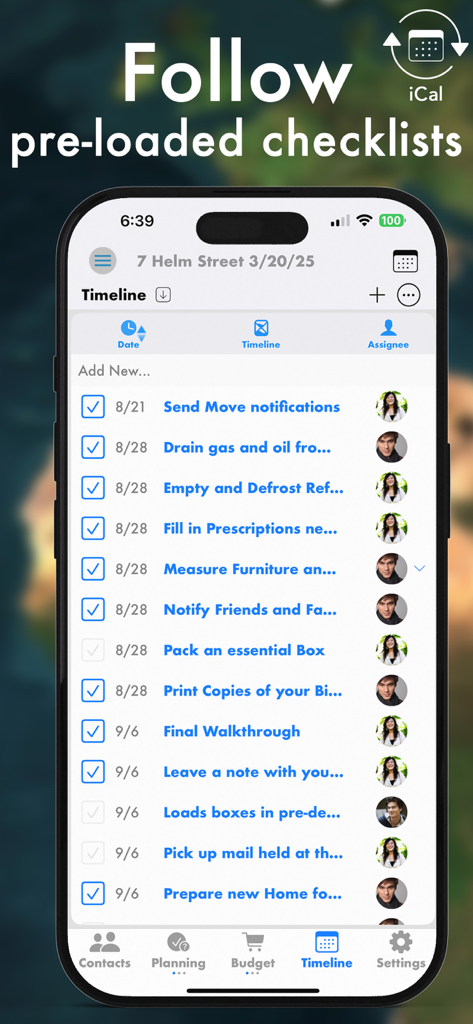Open the Final Walkthrough task
This screenshot has width=473, height=1024.
(232, 731)
